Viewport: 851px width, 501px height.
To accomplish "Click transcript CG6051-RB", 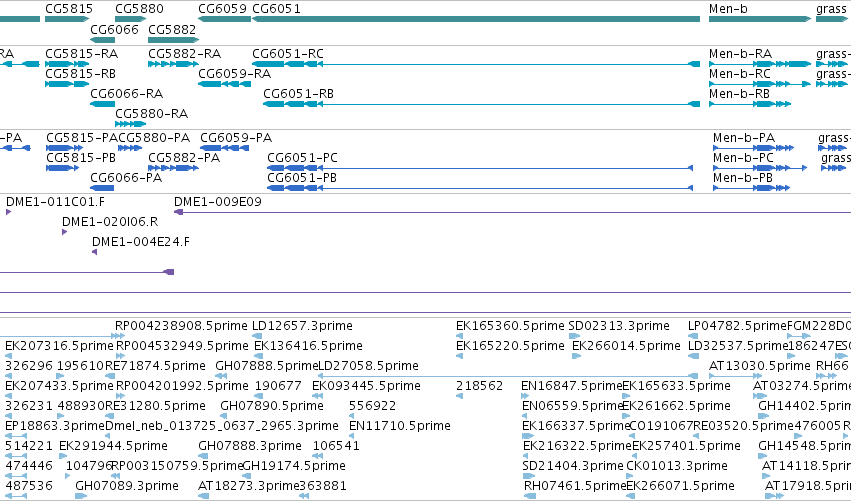I will tap(299, 94).
